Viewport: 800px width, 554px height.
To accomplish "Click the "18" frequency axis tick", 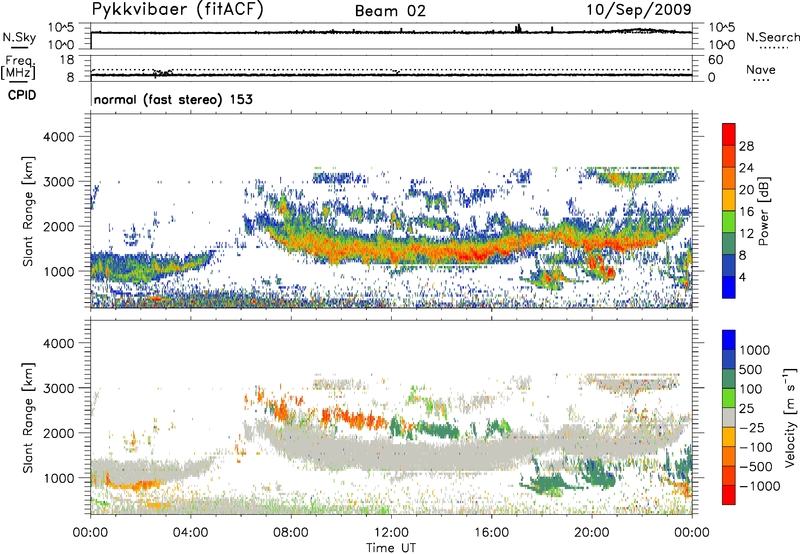I will (66, 60).
